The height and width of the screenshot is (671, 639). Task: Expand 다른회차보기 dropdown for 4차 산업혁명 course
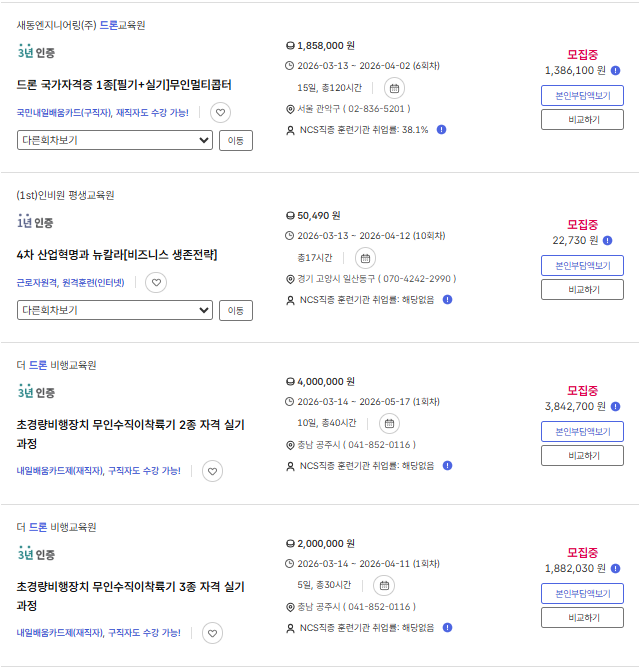coord(114,310)
